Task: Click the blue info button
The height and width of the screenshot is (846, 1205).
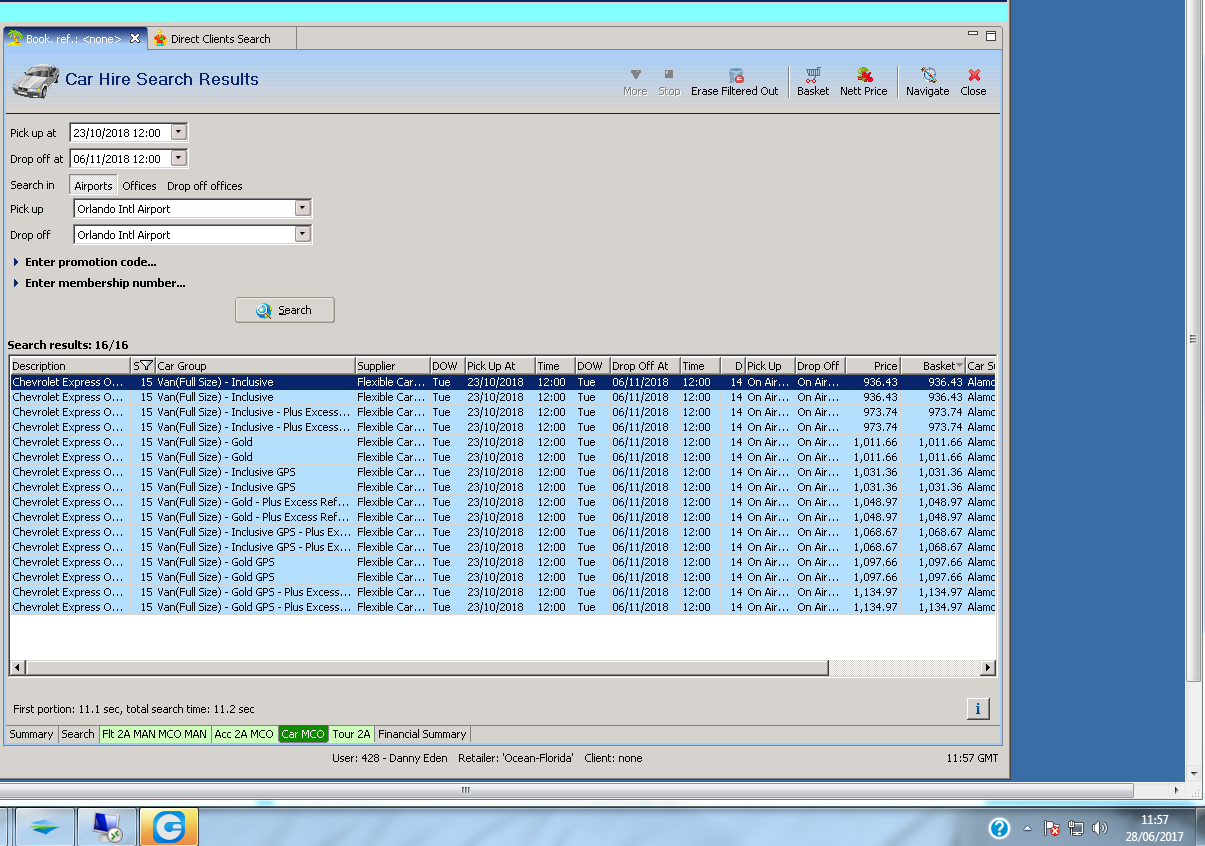Action: tap(977, 708)
